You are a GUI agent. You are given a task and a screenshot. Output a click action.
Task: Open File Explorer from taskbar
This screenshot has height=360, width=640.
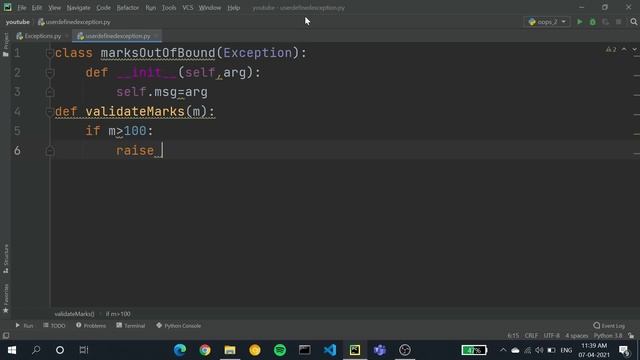230,350
